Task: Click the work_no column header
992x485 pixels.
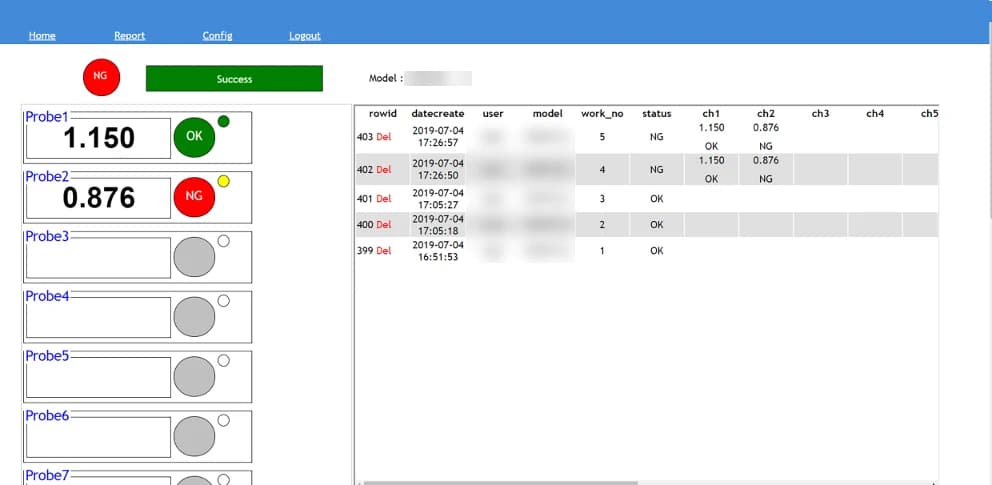Action: click(602, 114)
